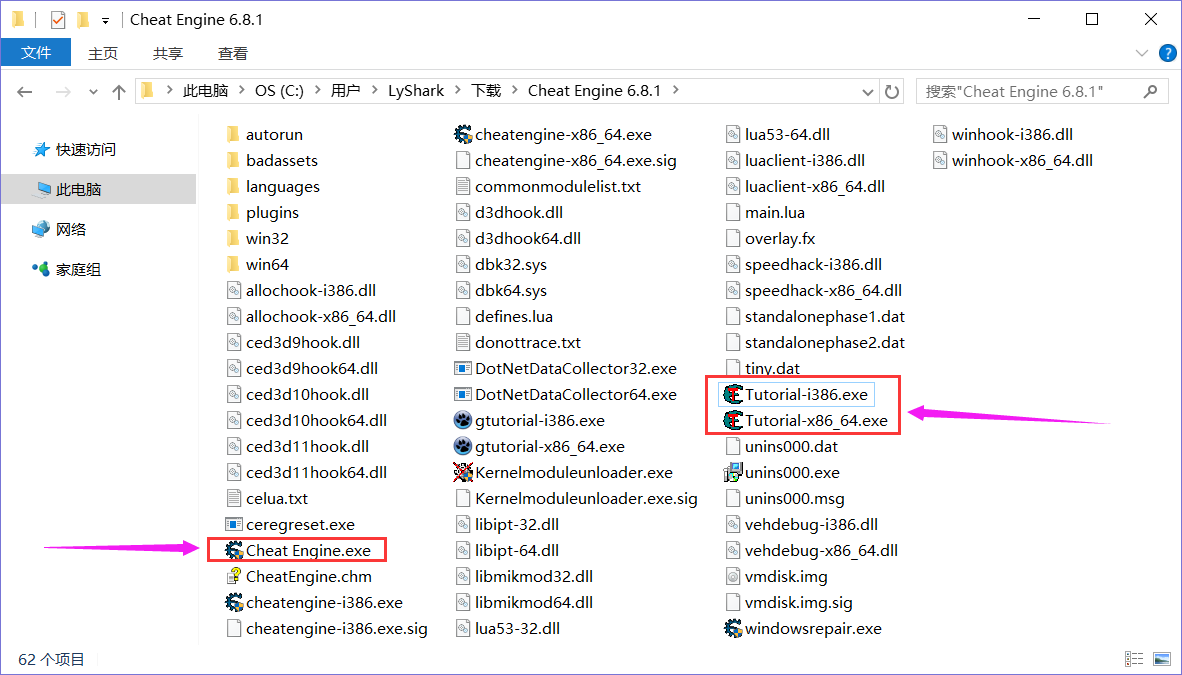Select the plugins folder icon
This screenshot has height=675, width=1182.
(x=233, y=213)
